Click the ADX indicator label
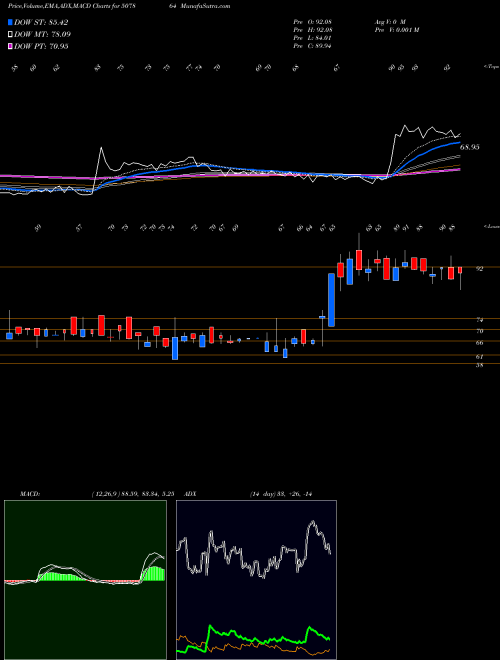Screen dimensions: 500x660 (x=190, y=494)
